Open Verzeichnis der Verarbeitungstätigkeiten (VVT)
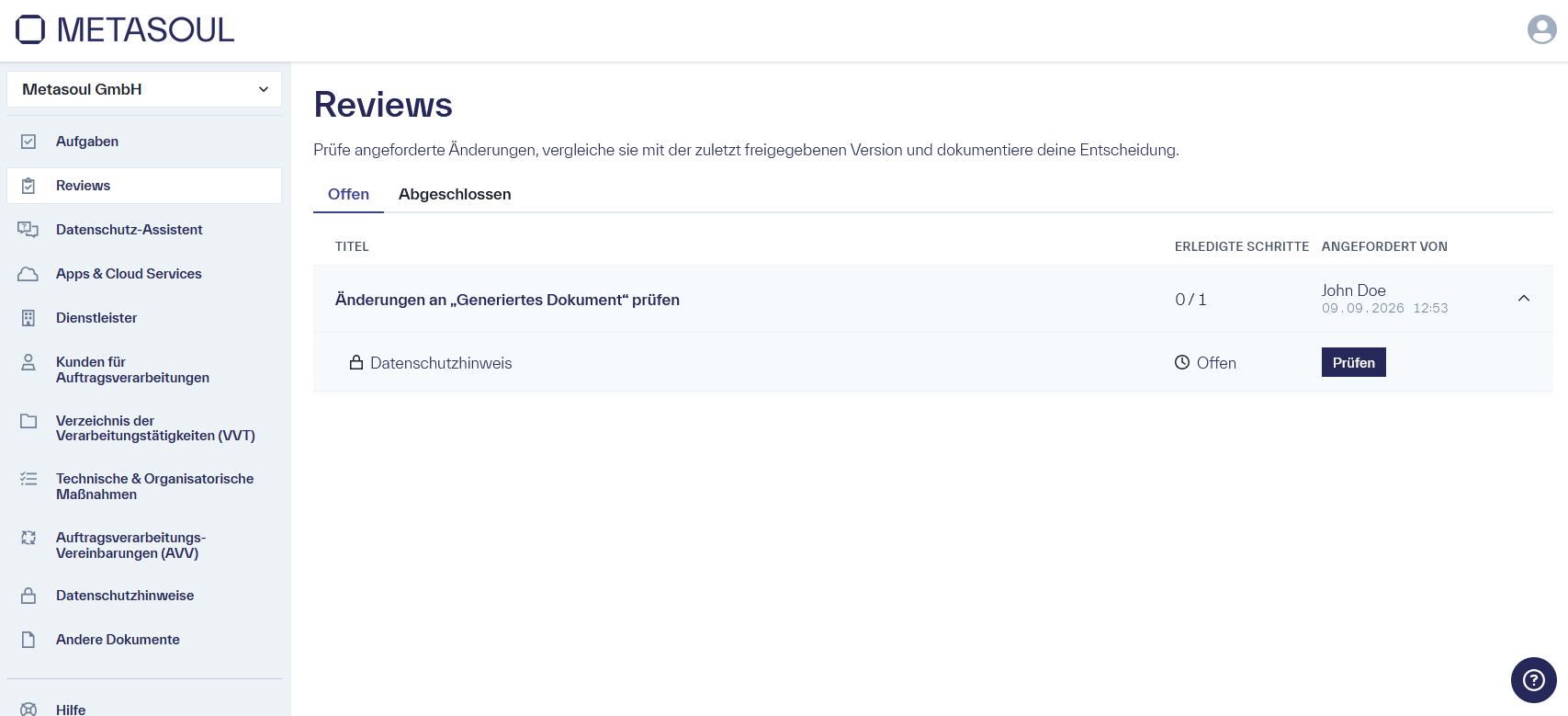The image size is (1568, 716). (144, 428)
